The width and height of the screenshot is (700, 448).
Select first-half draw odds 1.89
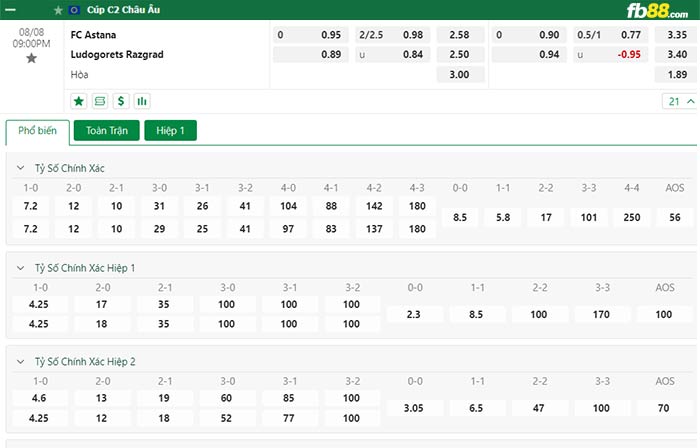677,75
